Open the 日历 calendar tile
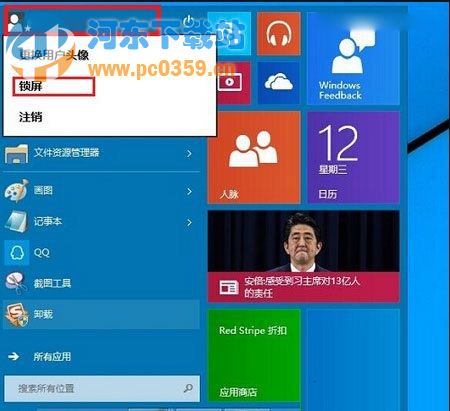450x411 pixels. pos(353,157)
